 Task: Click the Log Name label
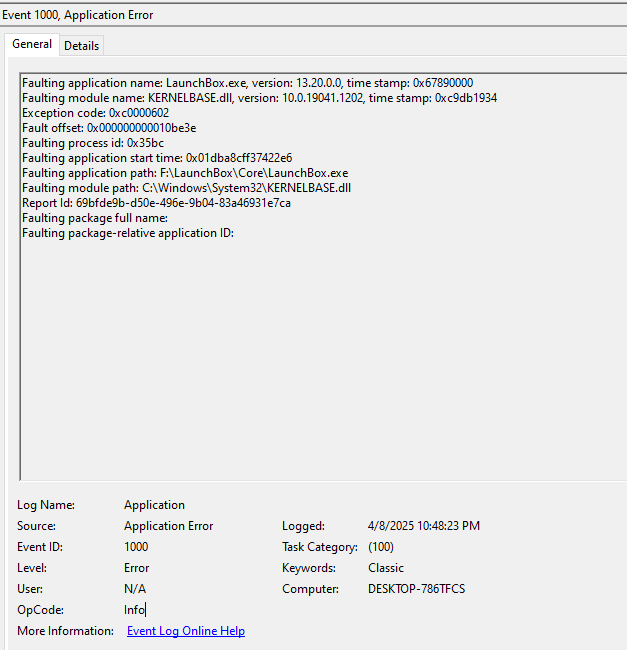coord(46,505)
